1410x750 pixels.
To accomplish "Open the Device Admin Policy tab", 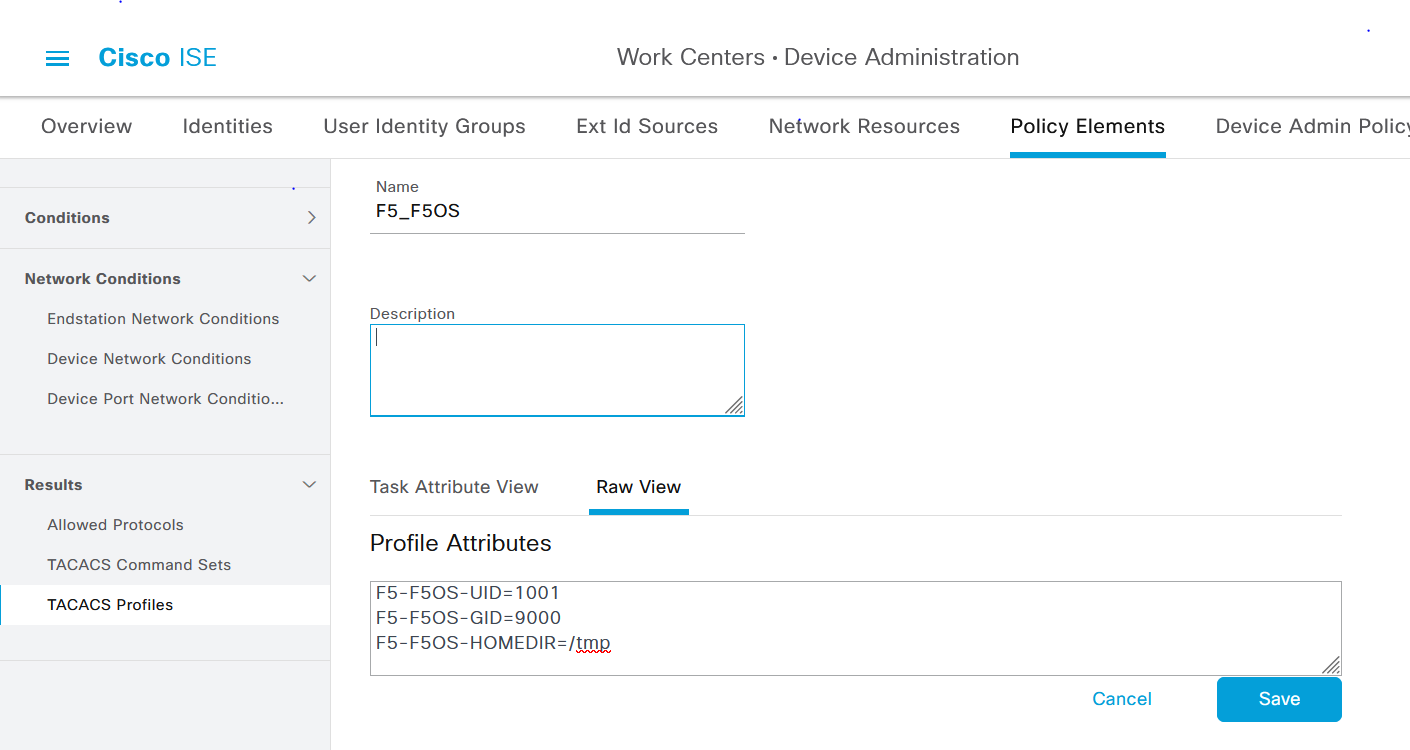I will pyautogui.click(x=1311, y=127).
